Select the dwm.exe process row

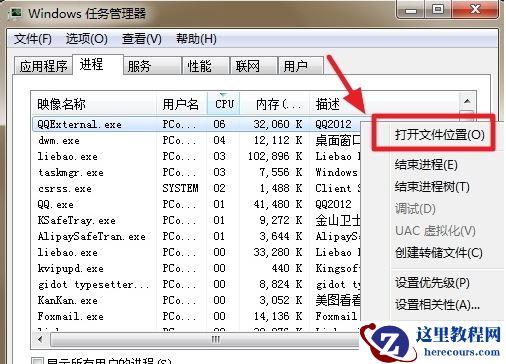[197, 140]
